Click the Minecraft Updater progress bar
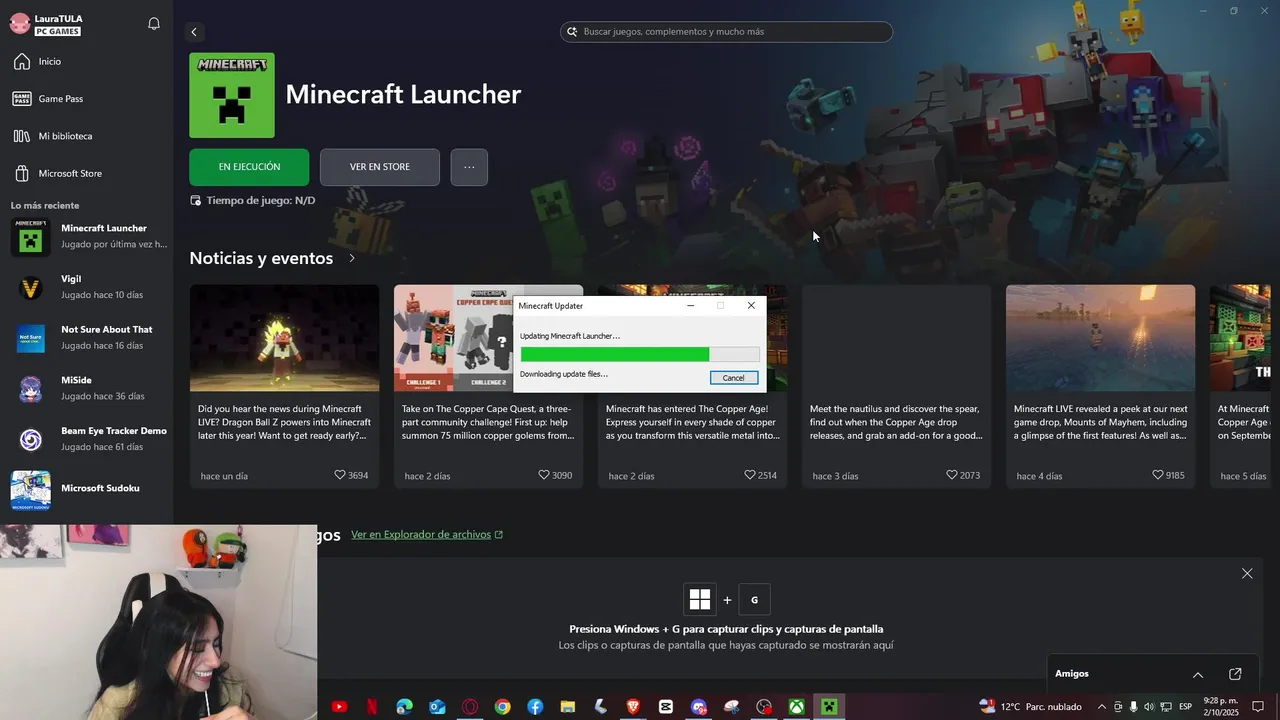This screenshot has height=720, width=1280. (x=640, y=354)
